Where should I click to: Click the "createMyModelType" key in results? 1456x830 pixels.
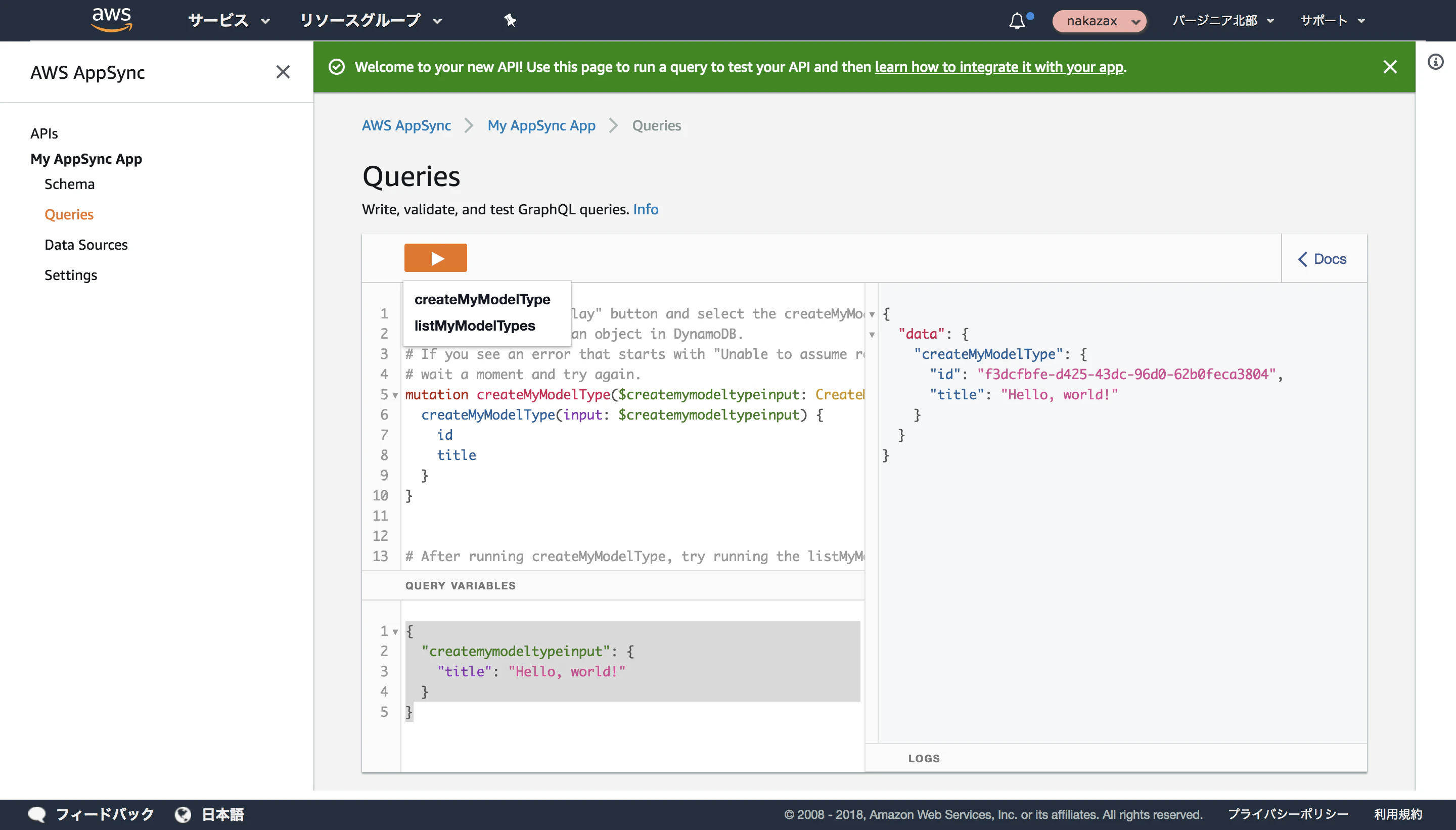click(x=988, y=354)
